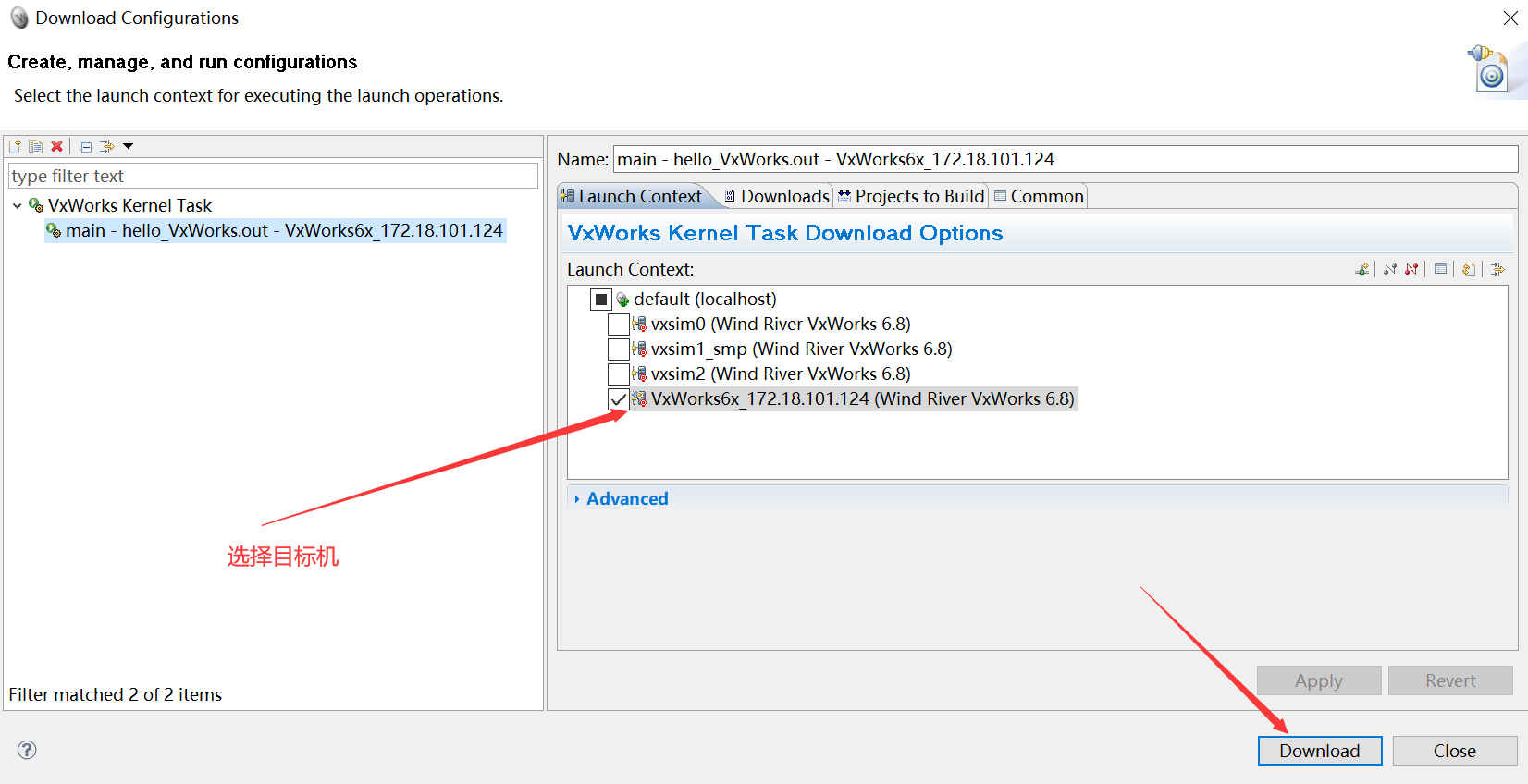Enable the vxsim1_smp checkbox
This screenshot has width=1528, height=784.
pos(618,349)
